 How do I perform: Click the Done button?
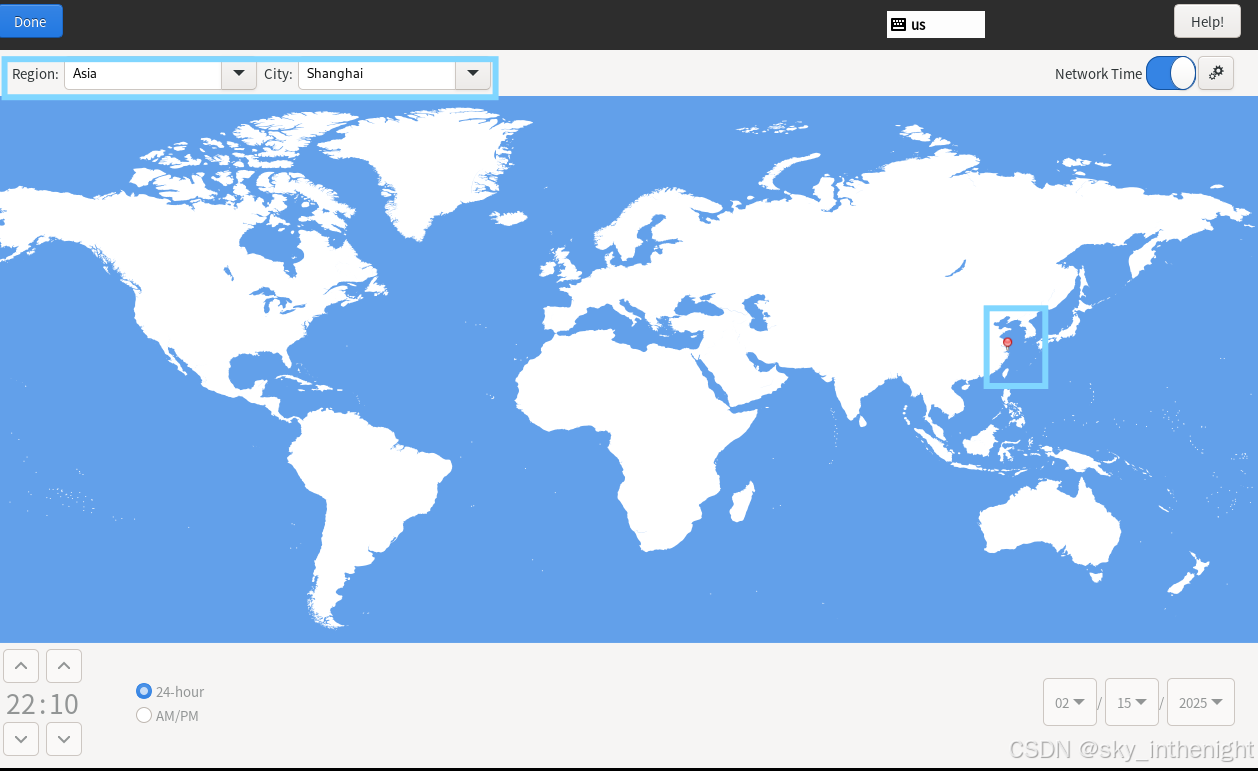[31, 22]
